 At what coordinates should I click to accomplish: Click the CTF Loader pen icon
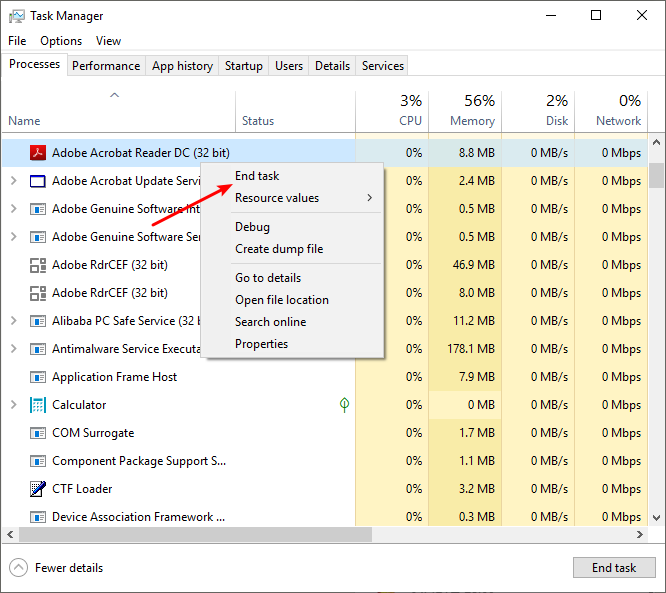(38, 489)
